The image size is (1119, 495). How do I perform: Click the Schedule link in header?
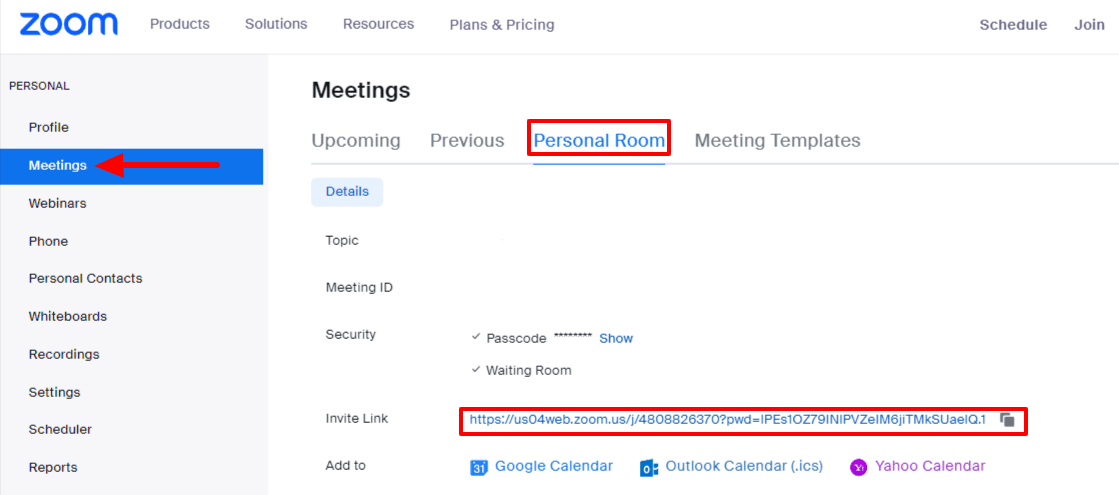point(1013,25)
